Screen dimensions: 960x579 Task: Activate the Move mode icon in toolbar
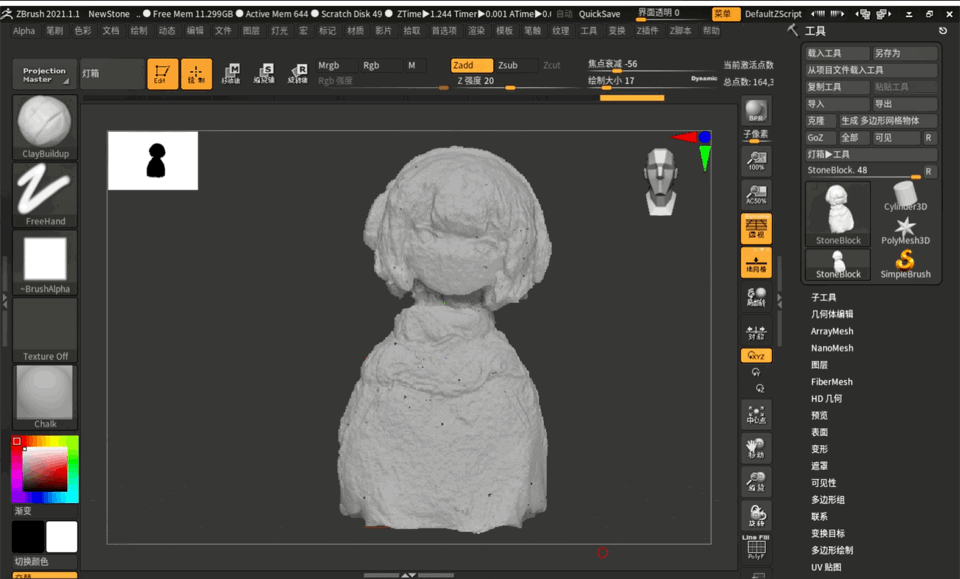tap(230, 74)
